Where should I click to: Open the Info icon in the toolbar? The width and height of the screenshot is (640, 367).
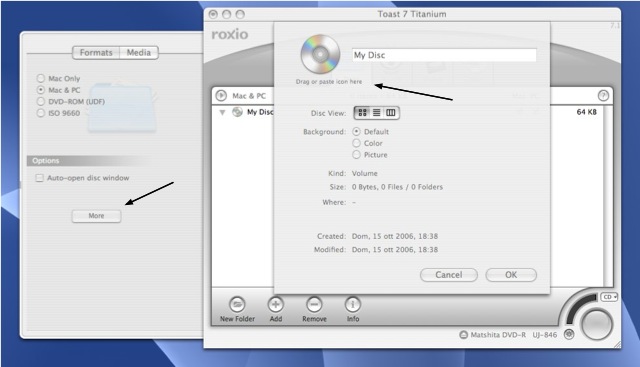353,305
